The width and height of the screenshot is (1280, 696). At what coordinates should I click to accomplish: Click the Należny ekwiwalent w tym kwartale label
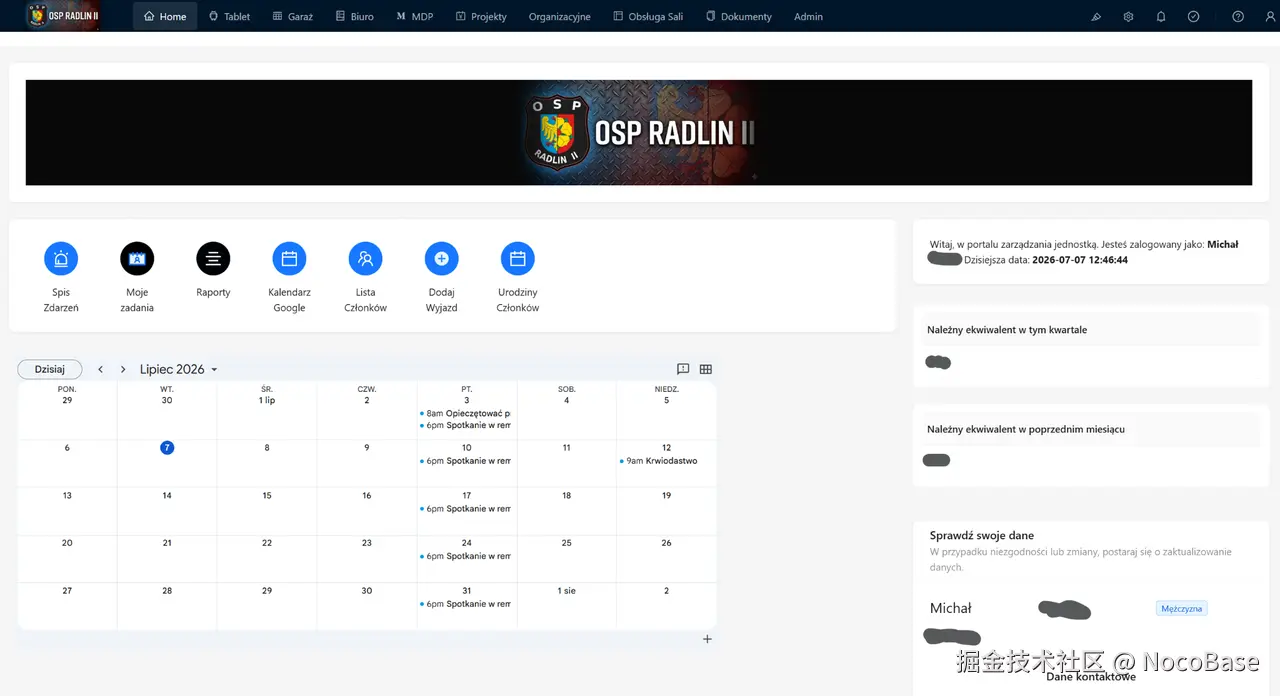click(1007, 330)
